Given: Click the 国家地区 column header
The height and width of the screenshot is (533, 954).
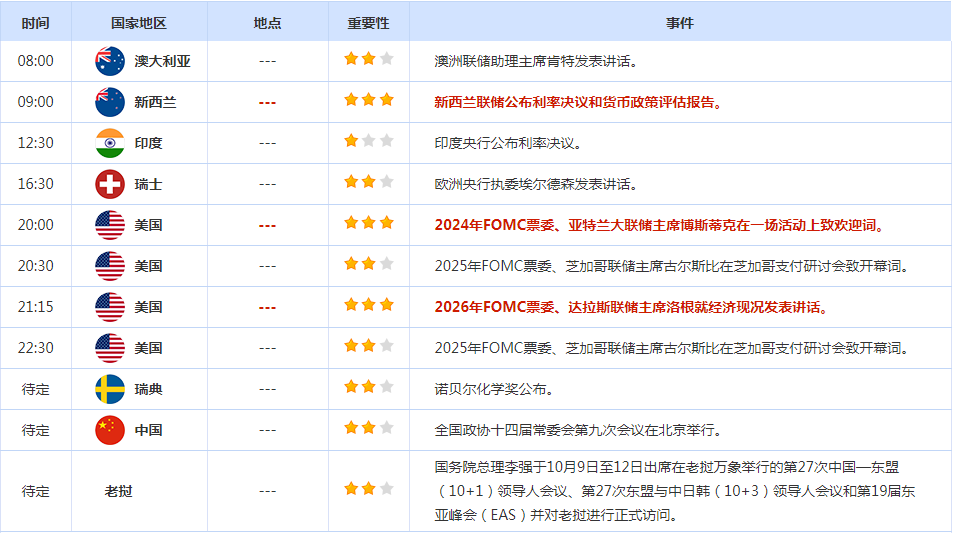Looking at the screenshot, I should (x=139, y=23).
